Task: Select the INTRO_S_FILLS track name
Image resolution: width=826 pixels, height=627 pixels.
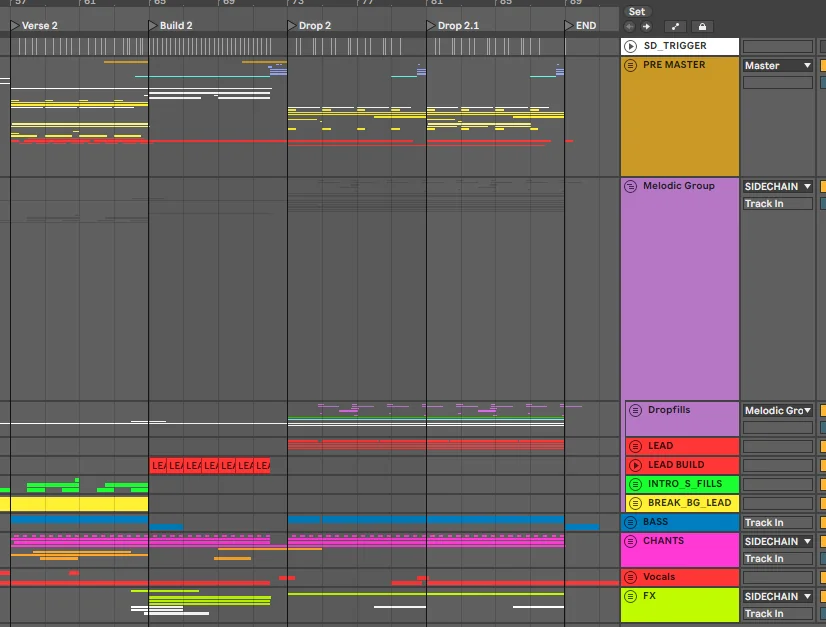Action: coord(685,484)
